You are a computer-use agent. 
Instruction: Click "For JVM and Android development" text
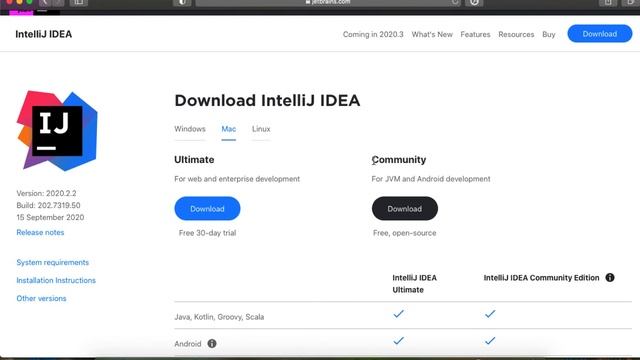431,179
